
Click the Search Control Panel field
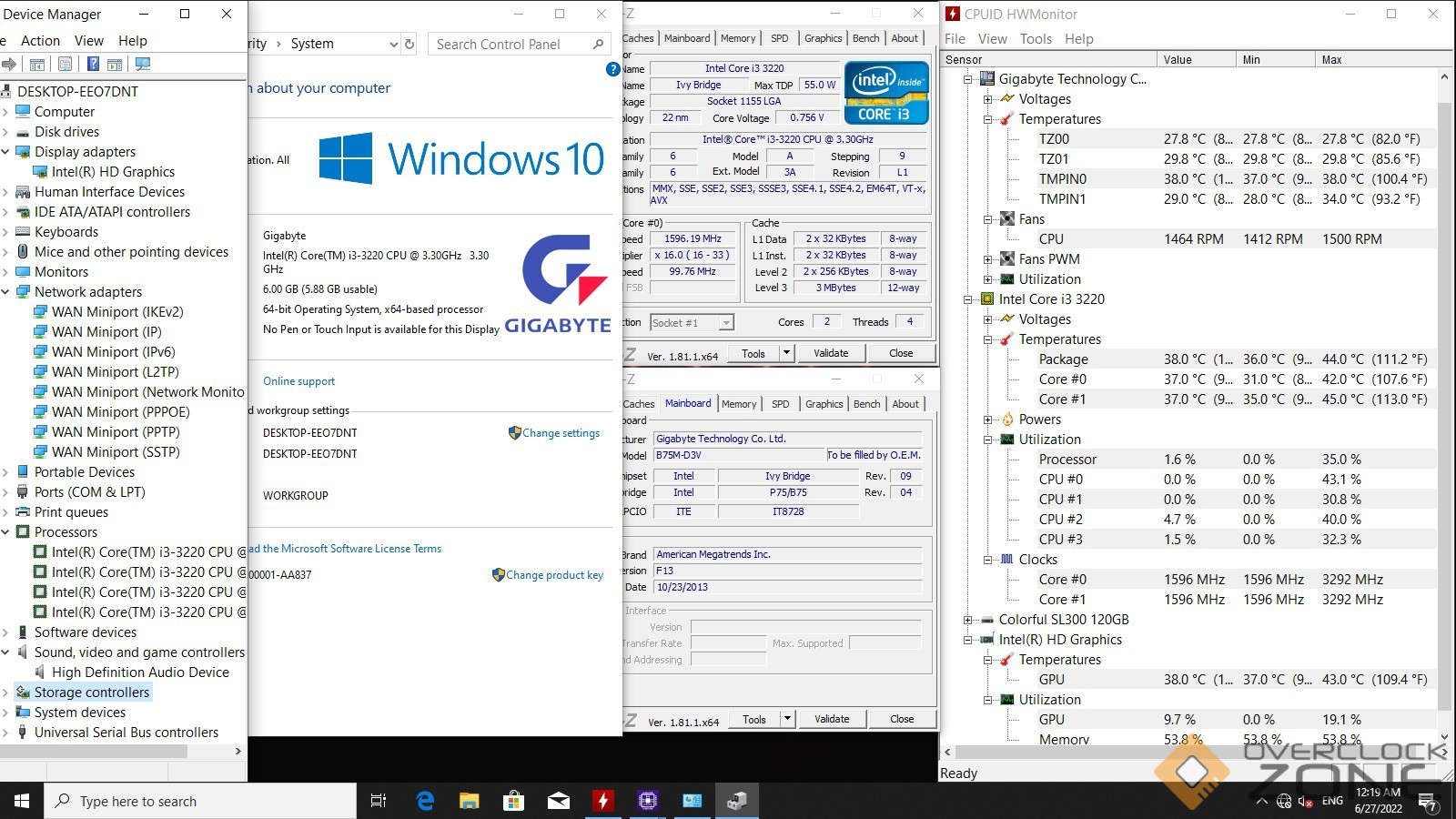point(518,44)
